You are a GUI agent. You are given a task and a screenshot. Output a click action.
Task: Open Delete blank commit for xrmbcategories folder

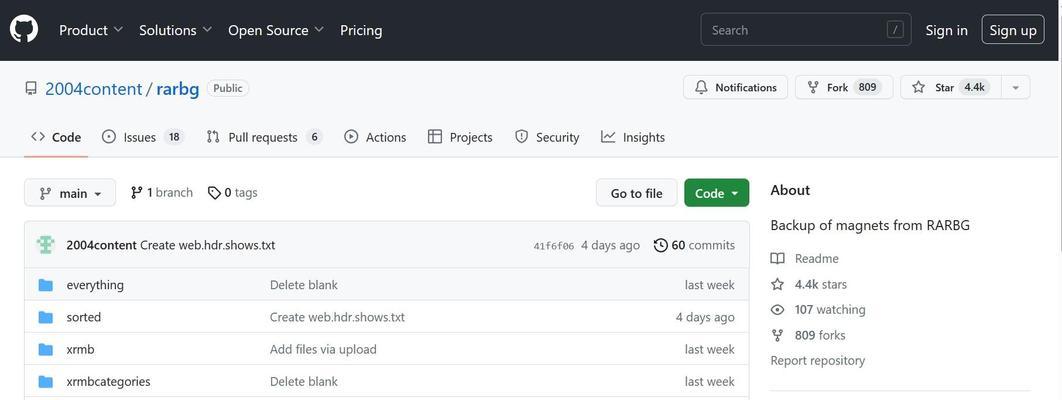[x=303, y=382]
